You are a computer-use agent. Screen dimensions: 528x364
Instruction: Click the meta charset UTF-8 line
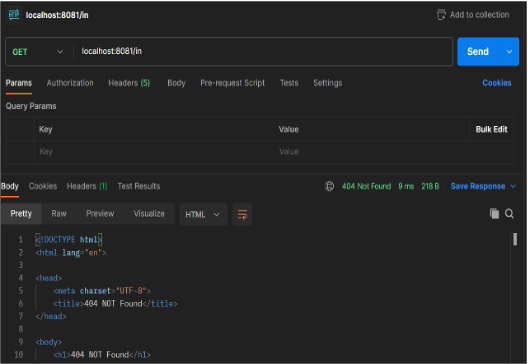point(102,291)
